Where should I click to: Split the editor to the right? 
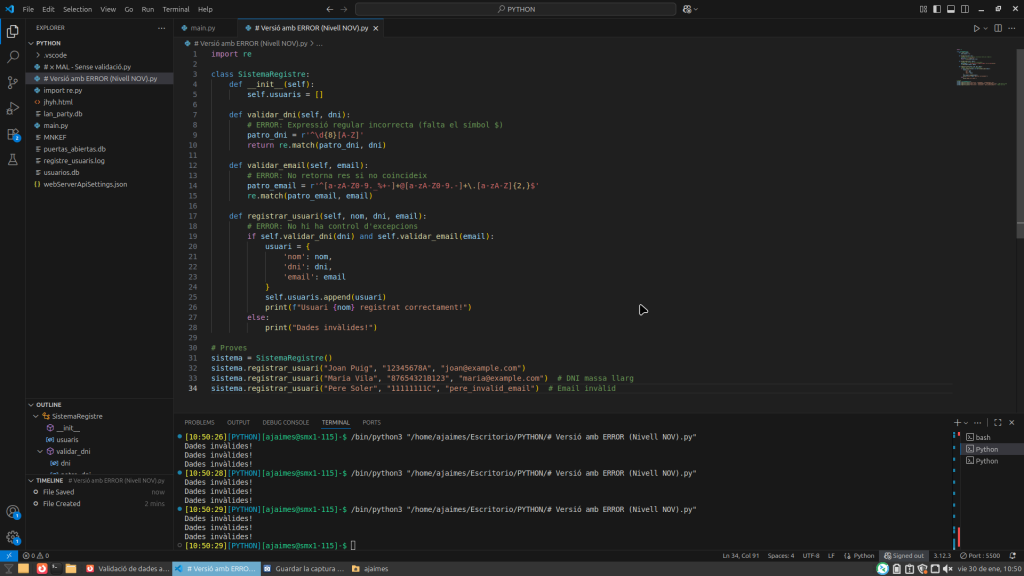coord(1000,28)
